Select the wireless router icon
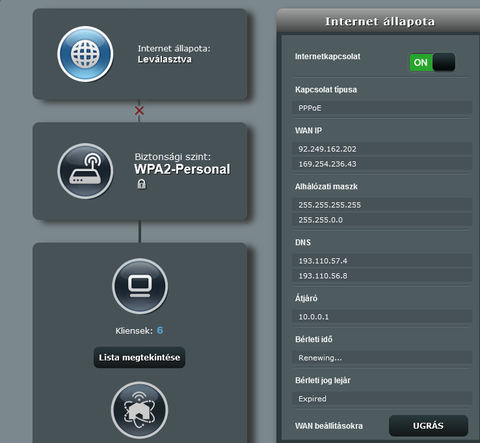The image size is (480, 443). [x=85, y=171]
